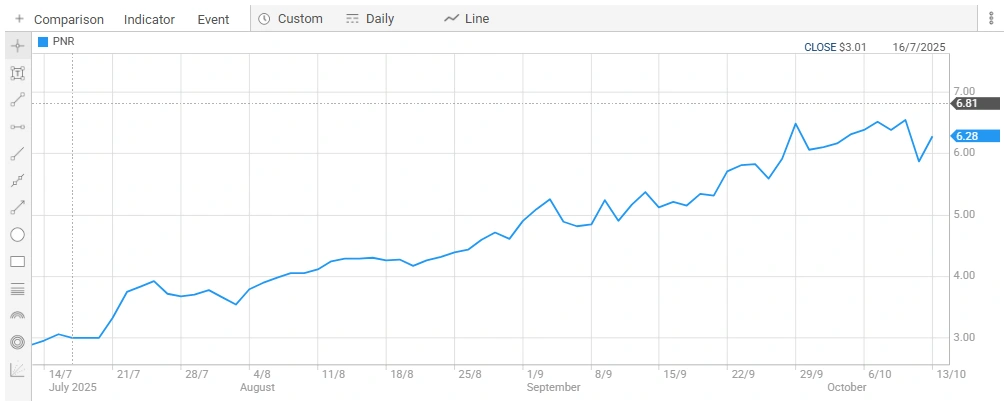This screenshot has width=1005, height=402.
Task: Open the Daily interval dropdown
Action: coord(370,19)
